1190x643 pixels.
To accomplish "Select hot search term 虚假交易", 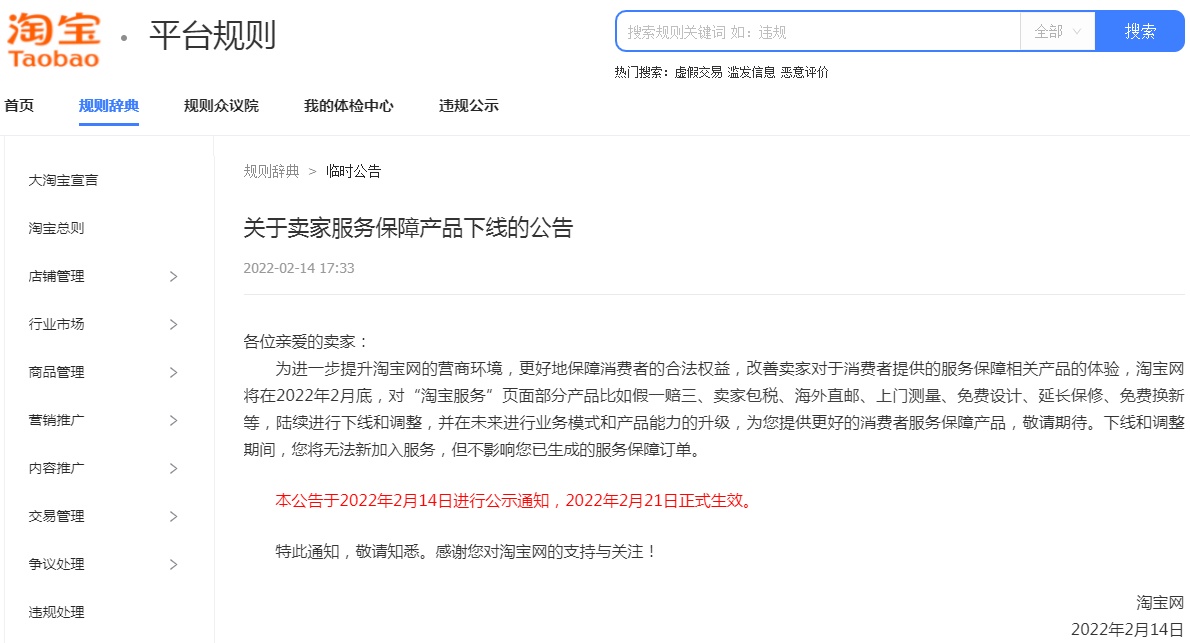I will coord(698,72).
